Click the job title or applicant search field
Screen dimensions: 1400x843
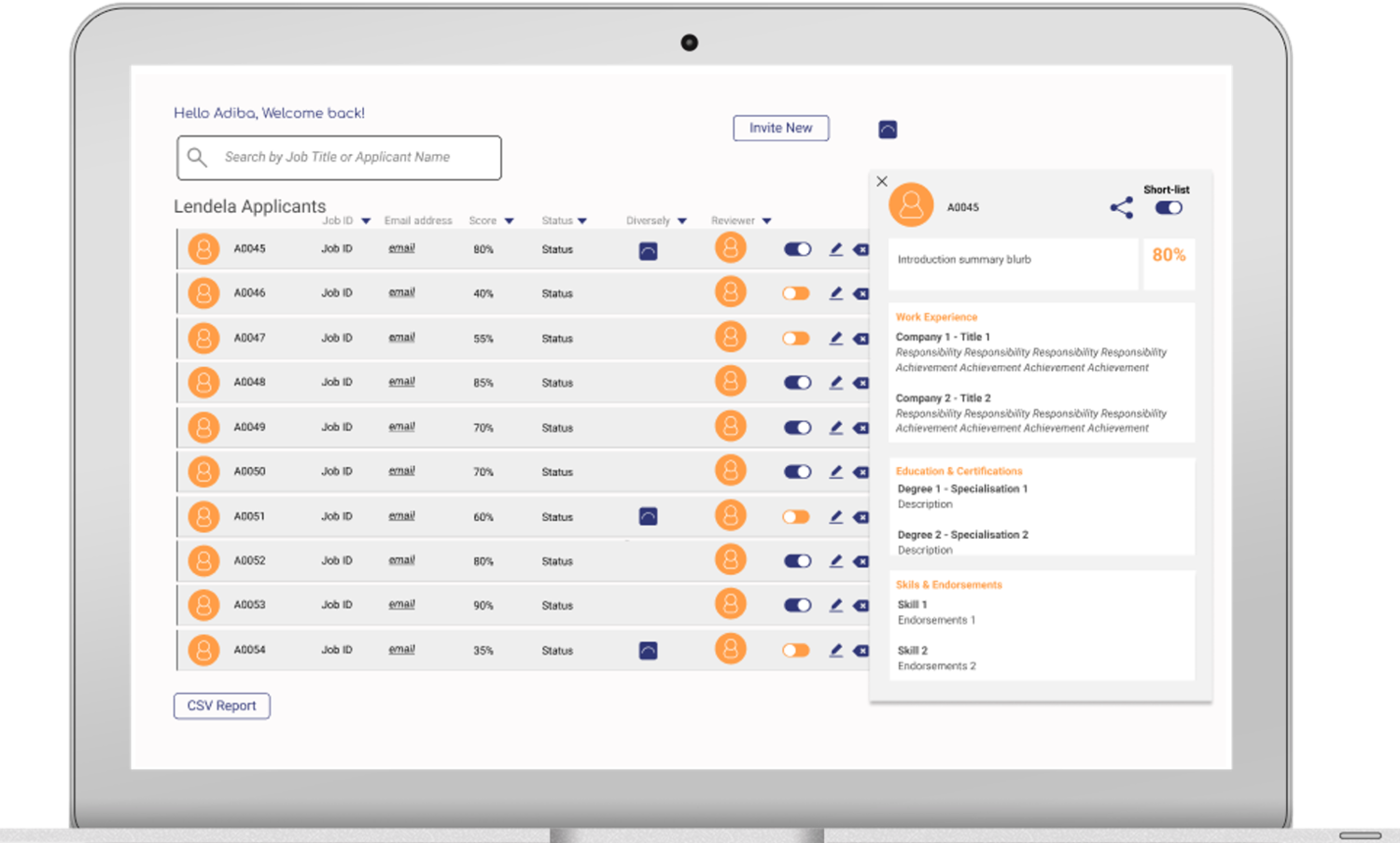(339, 158)
